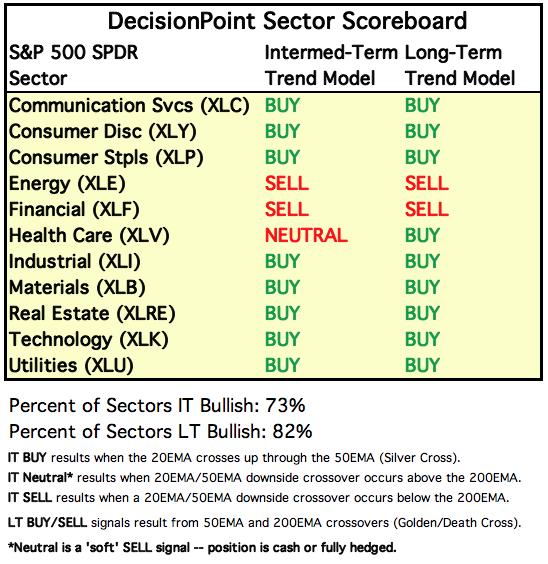Click Technology (XLK) long-term BUY signal

422,339
